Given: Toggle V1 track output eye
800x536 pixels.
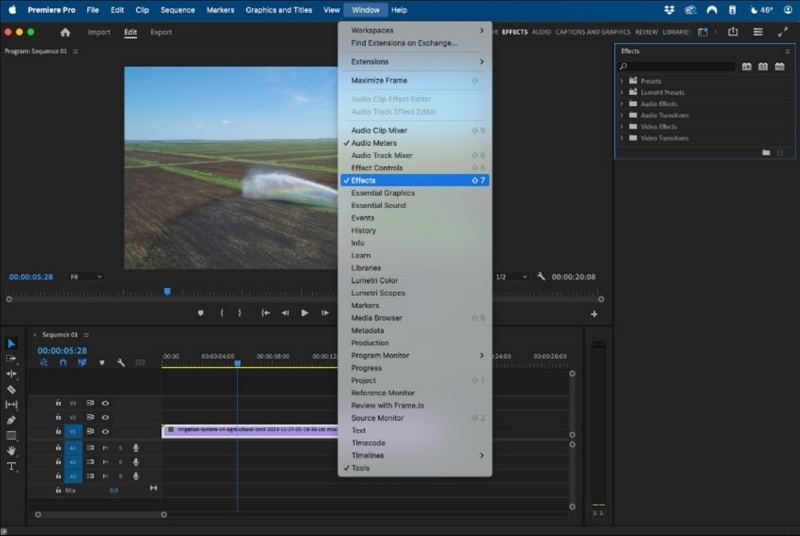Looking at the screenshot, I should tap(105, 431).
